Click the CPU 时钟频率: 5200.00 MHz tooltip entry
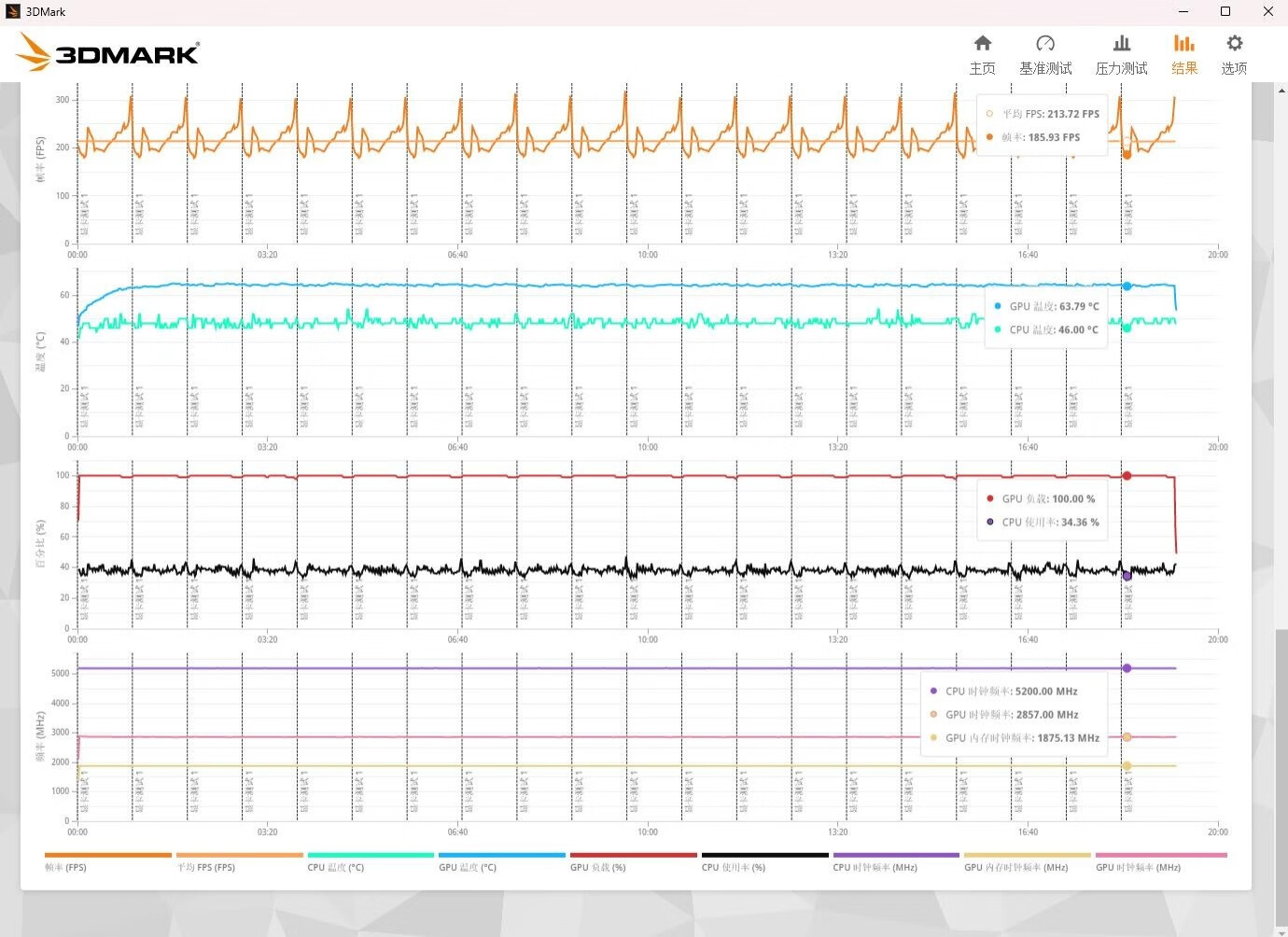This screenshot has height=937, width=1288. (x=1003, y=692)
